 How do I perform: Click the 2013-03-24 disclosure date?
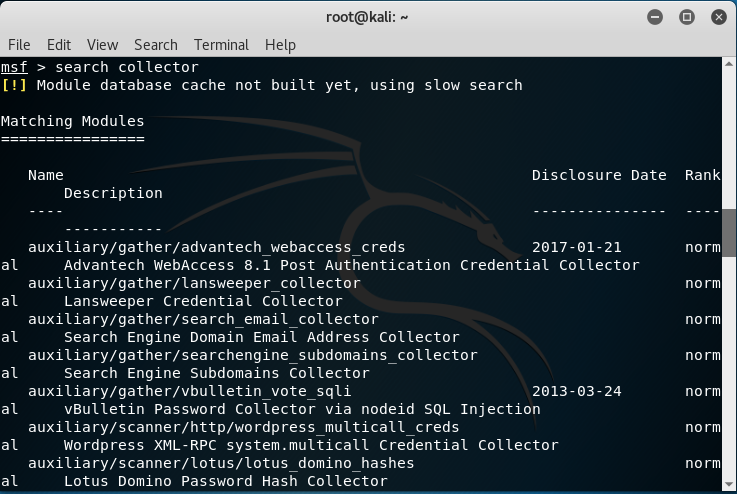pyautogui.click(x=577, y=392)
